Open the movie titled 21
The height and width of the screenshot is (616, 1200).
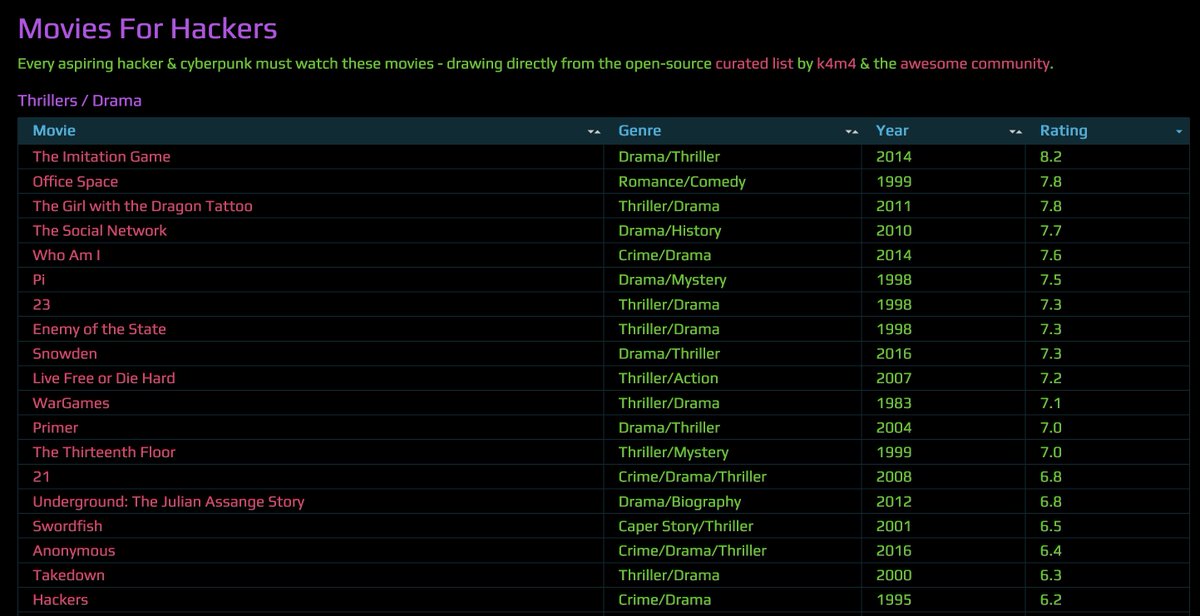coord(41,477)
